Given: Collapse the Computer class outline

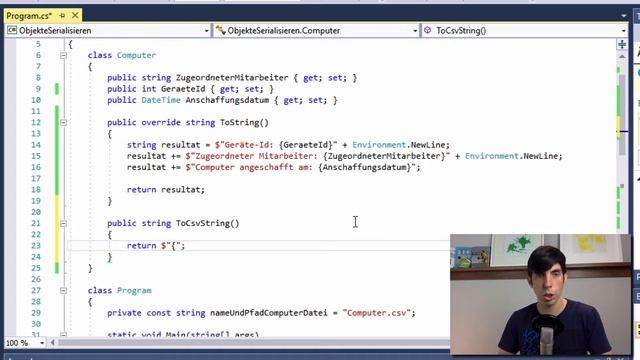Looking at the screenshot, I should pyautogui.click(x=63, y=55).
